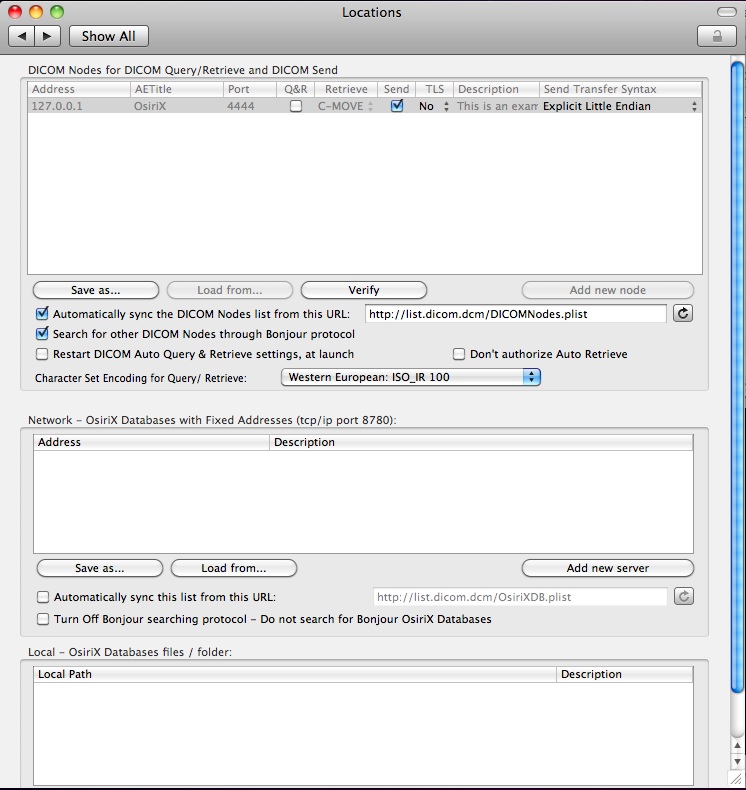Click the DICOMNodes.plist URL field
The height and width of the screenshot is (790, 746).
pos(514,314)
